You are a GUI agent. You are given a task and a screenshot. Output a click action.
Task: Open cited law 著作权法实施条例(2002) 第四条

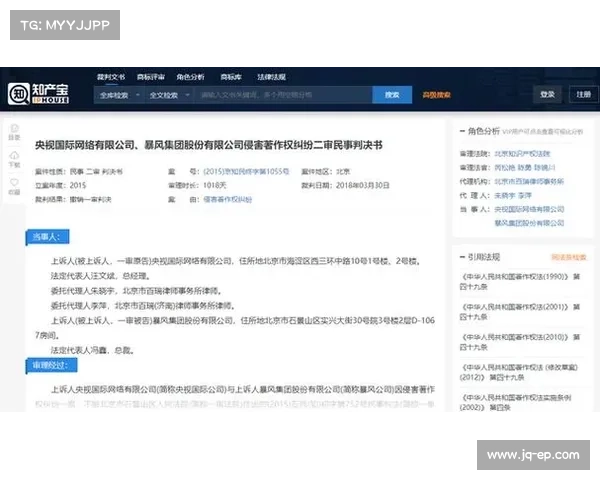click(515, 402)
